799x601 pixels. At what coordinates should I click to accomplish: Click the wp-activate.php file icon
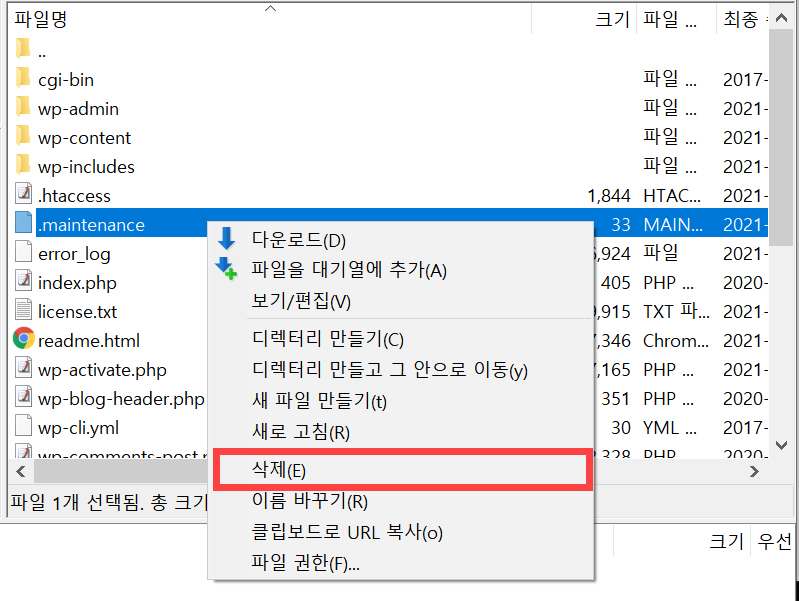[23, 368]
